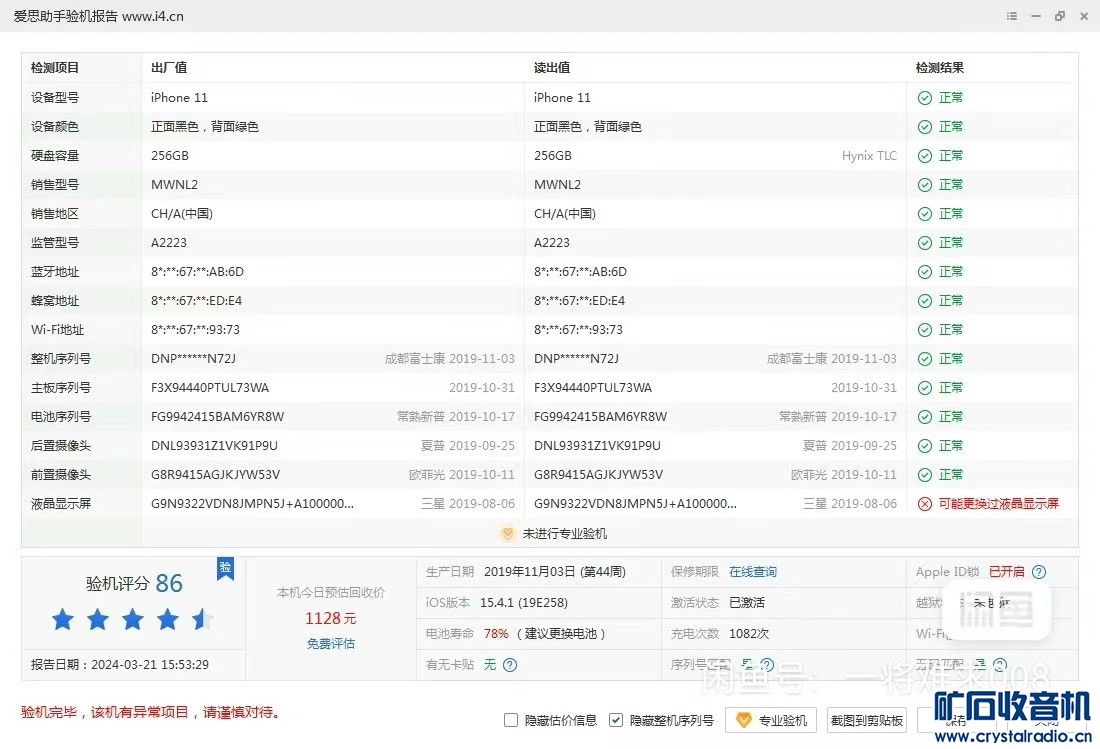Click the green check icon for 硬盘容量 row
This screenshot has height=749, width=1100.
pyautogui.click(x=925, y=156)
